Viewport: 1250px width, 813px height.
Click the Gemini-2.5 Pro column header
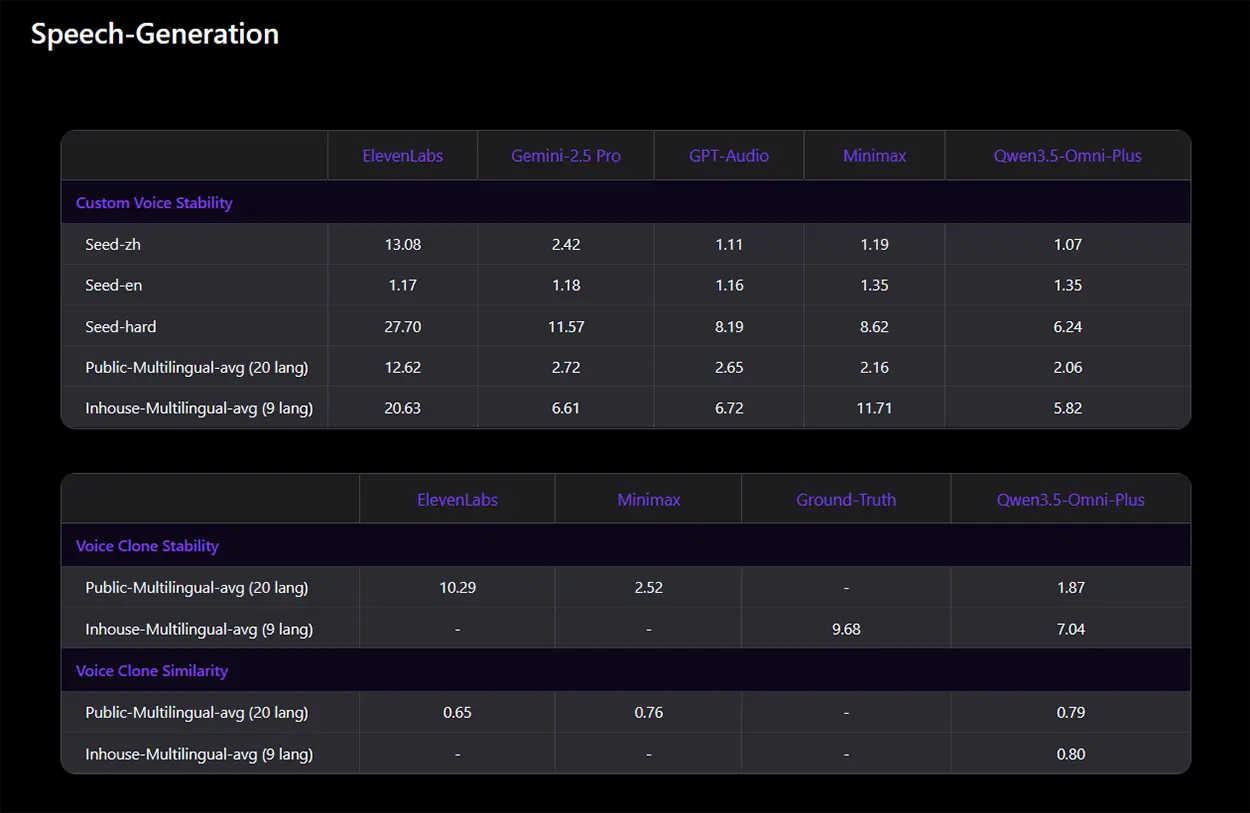tap(565, 156)
